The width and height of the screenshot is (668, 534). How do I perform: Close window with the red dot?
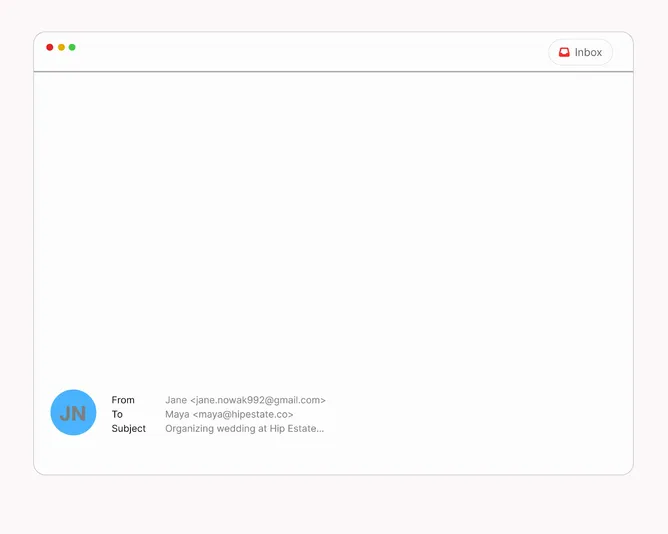click(x=50, y=47)
